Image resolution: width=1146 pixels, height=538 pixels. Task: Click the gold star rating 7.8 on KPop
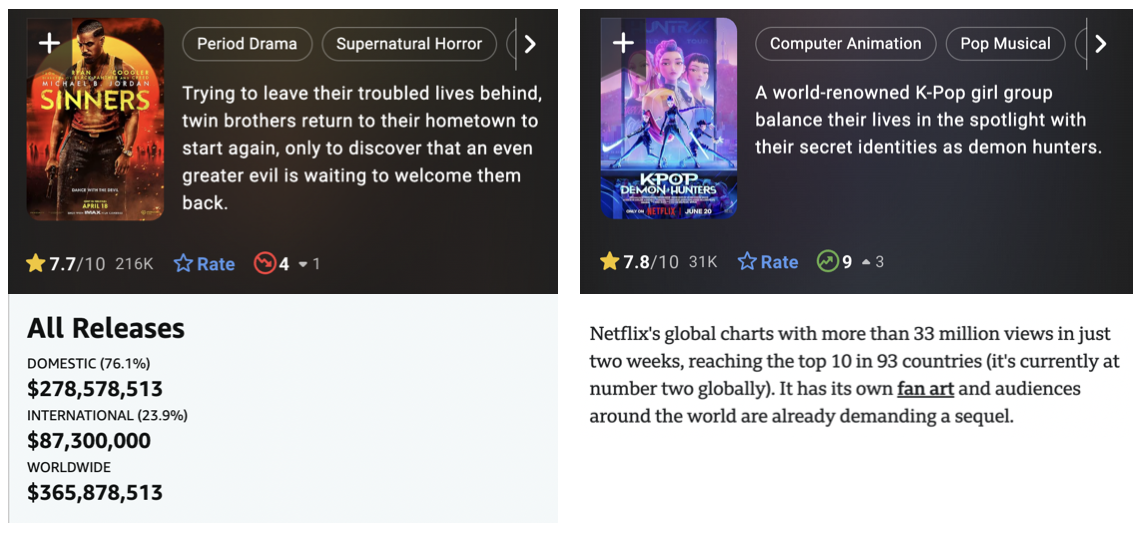pos(610,261)
